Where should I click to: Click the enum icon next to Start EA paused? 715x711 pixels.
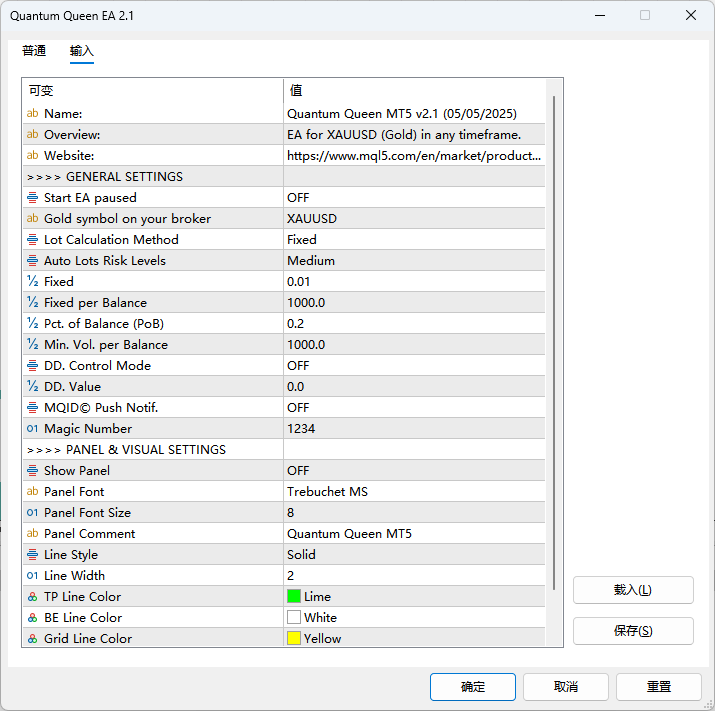click(32, 198)
